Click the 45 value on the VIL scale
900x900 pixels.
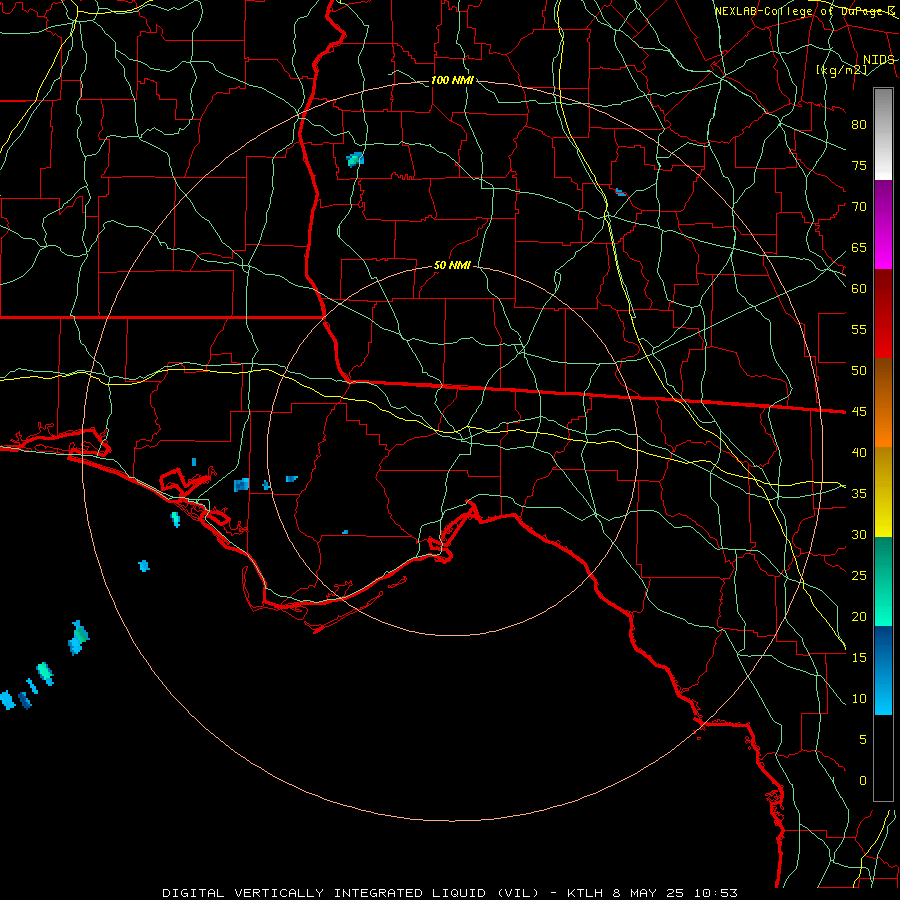coord(859,412)
